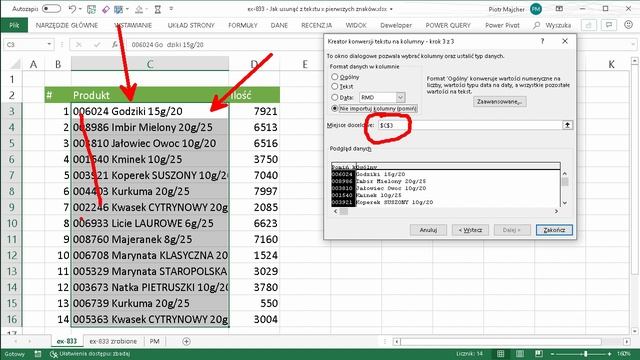Select the ex-833 sheet tab
This screenshot has height=360, width=640.
click(x=67, y=341)
